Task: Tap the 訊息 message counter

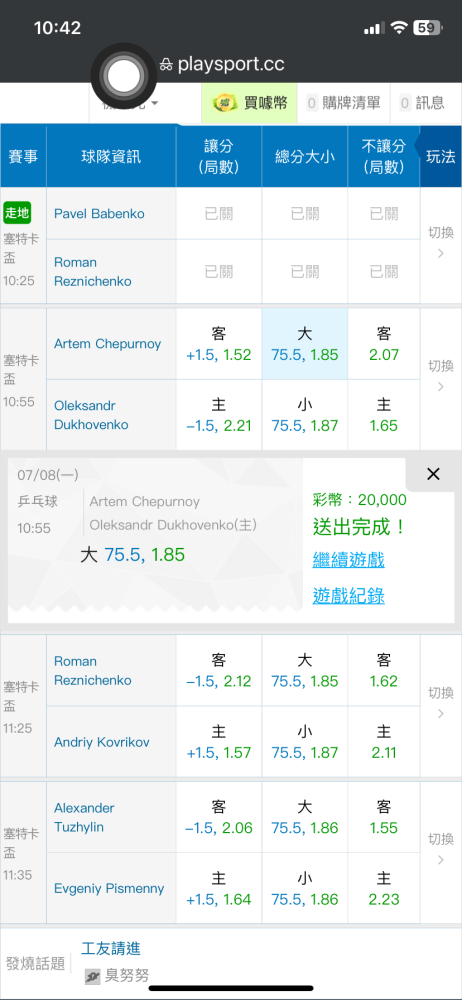Action: [x=422, y=103]
